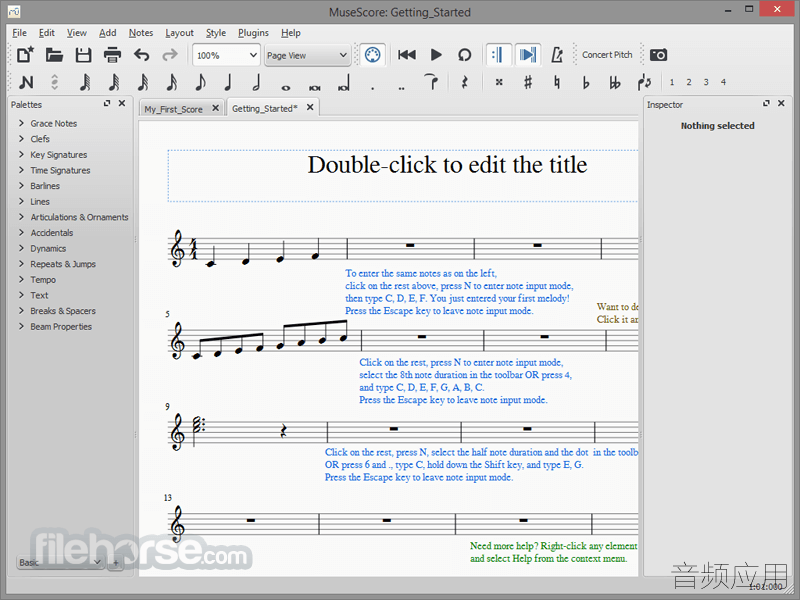This screenshot has height=600, width=800.
Task: Toggle the metronome
Action: point(557,55)
